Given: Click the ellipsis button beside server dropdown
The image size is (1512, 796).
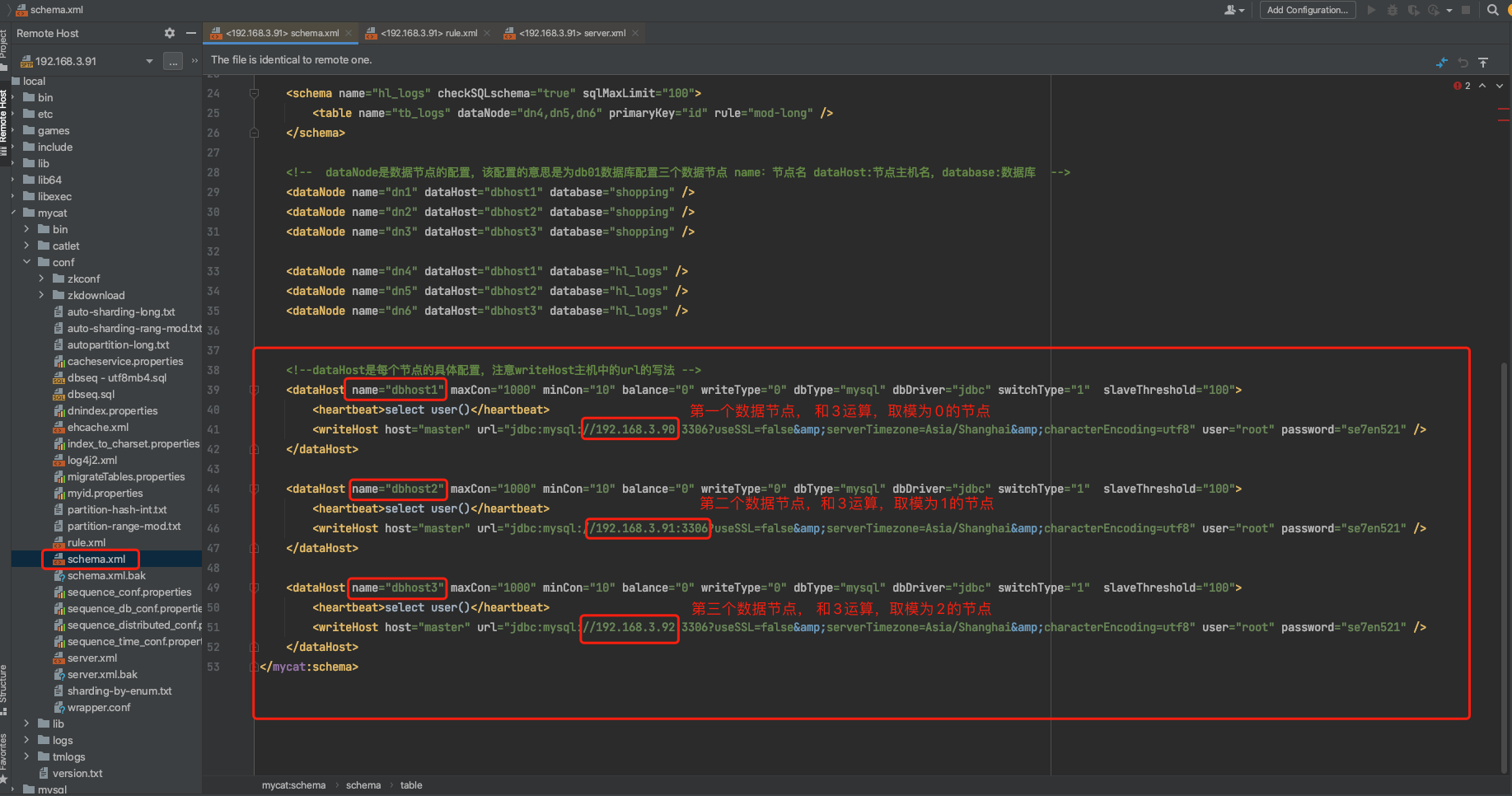Looking at the screenshot, I should tap(173, 61).
